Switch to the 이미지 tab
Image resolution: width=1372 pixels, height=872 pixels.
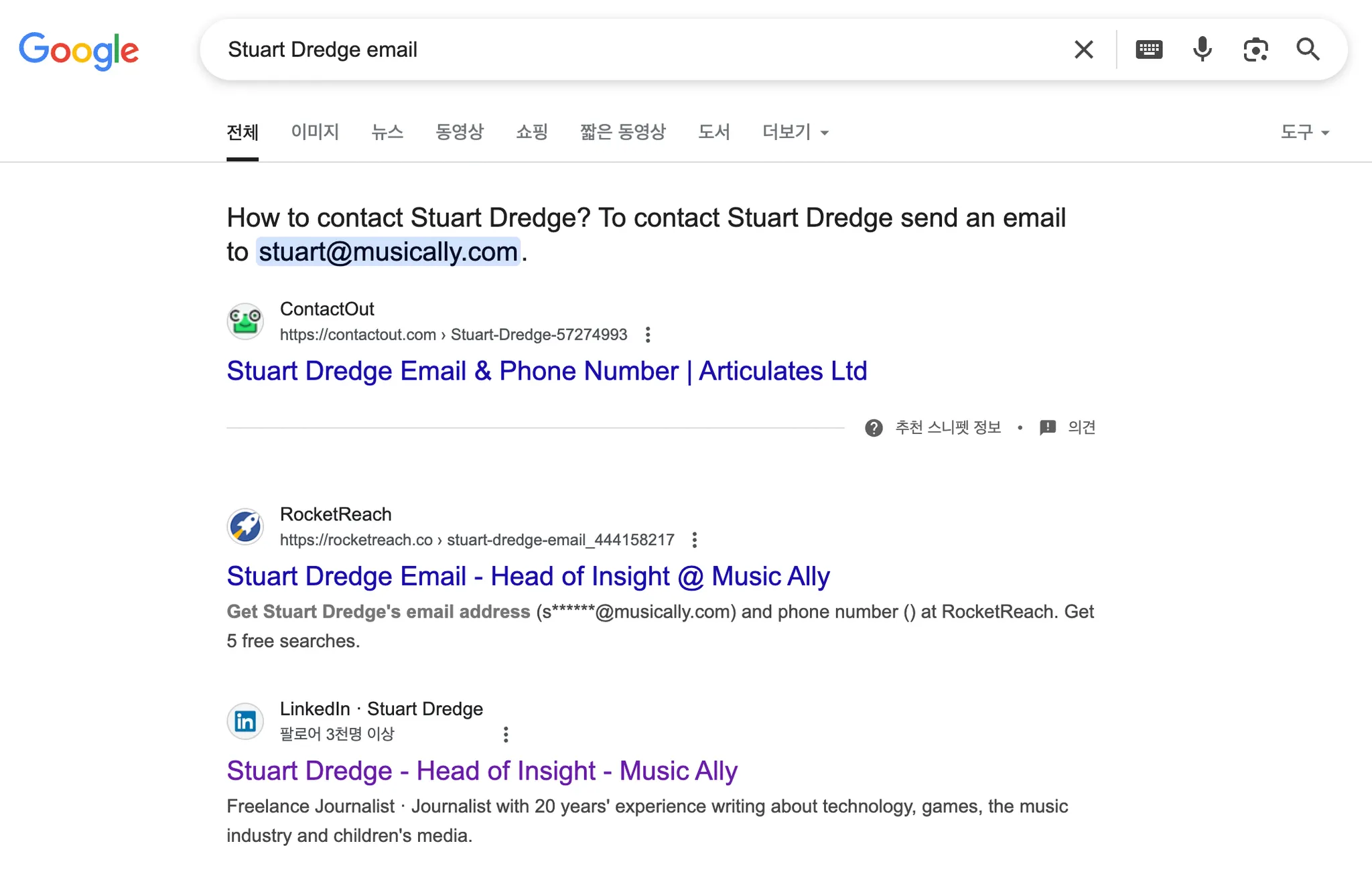315,132
